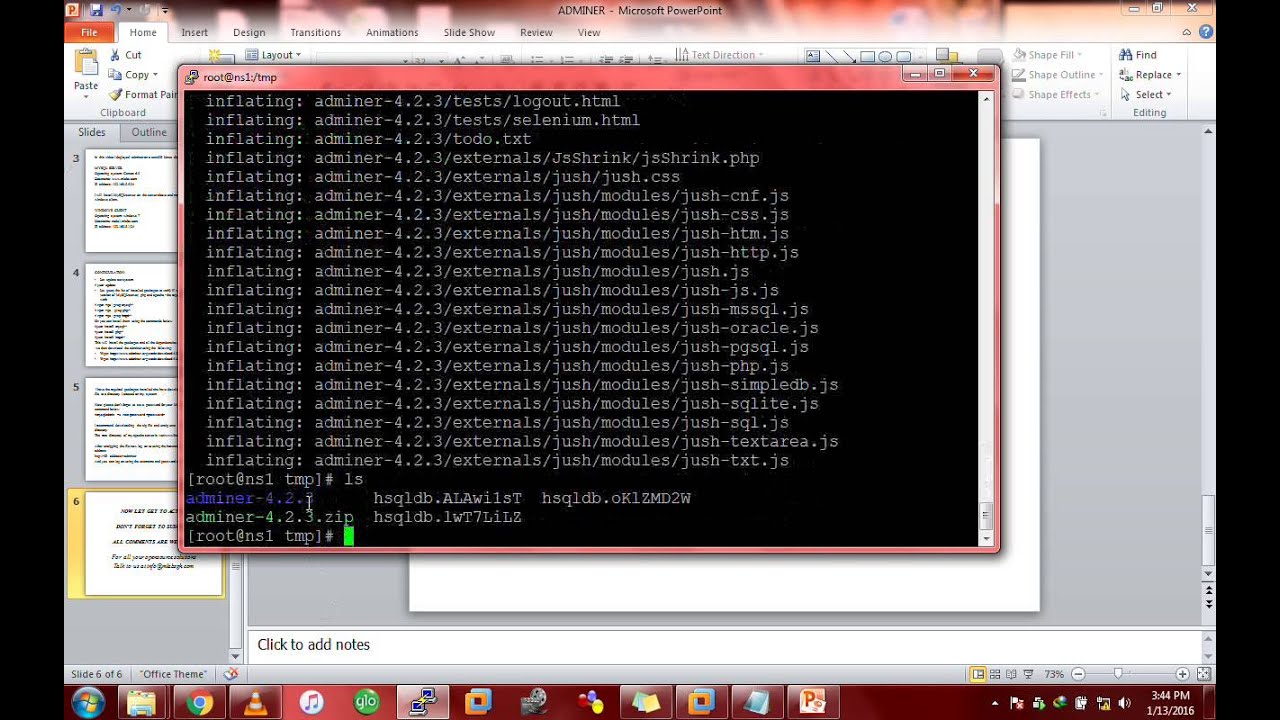Fit slide to current window icon
Viewport: 1280px width, 720px height.
coord(1206,674)
